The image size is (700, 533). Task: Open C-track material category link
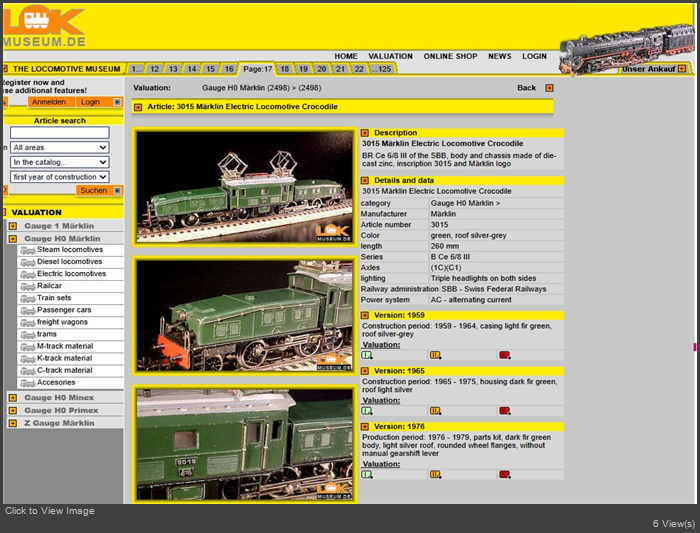point(65,370)
